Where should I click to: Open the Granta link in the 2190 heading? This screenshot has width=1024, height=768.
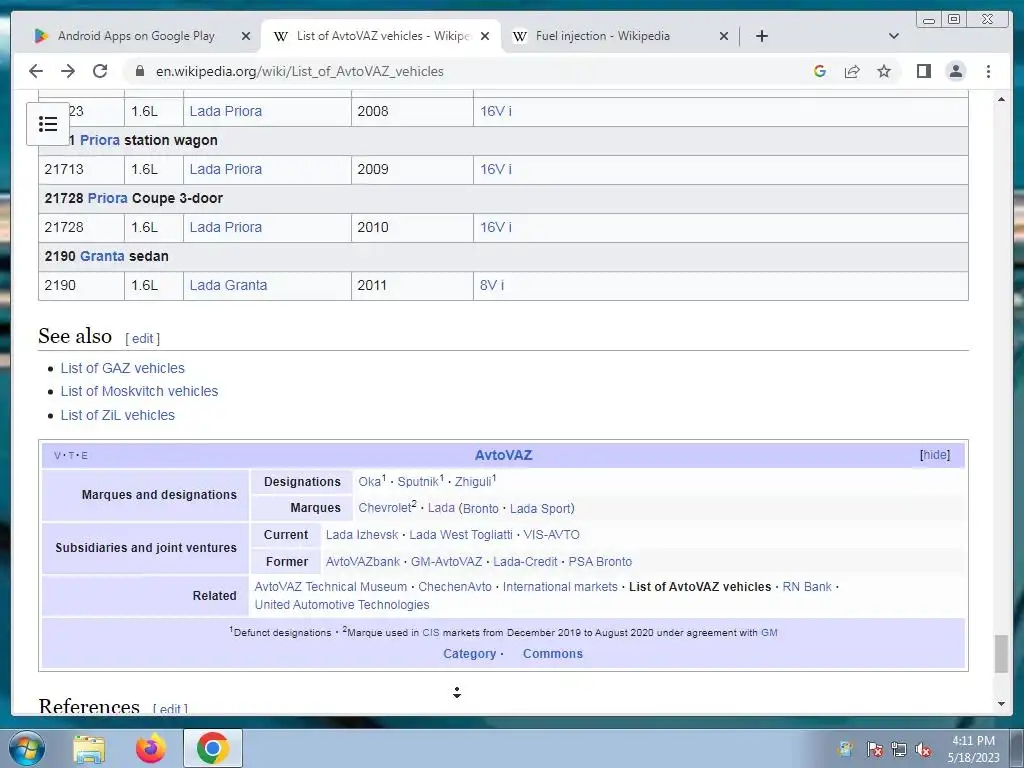(x=102, y=256)
